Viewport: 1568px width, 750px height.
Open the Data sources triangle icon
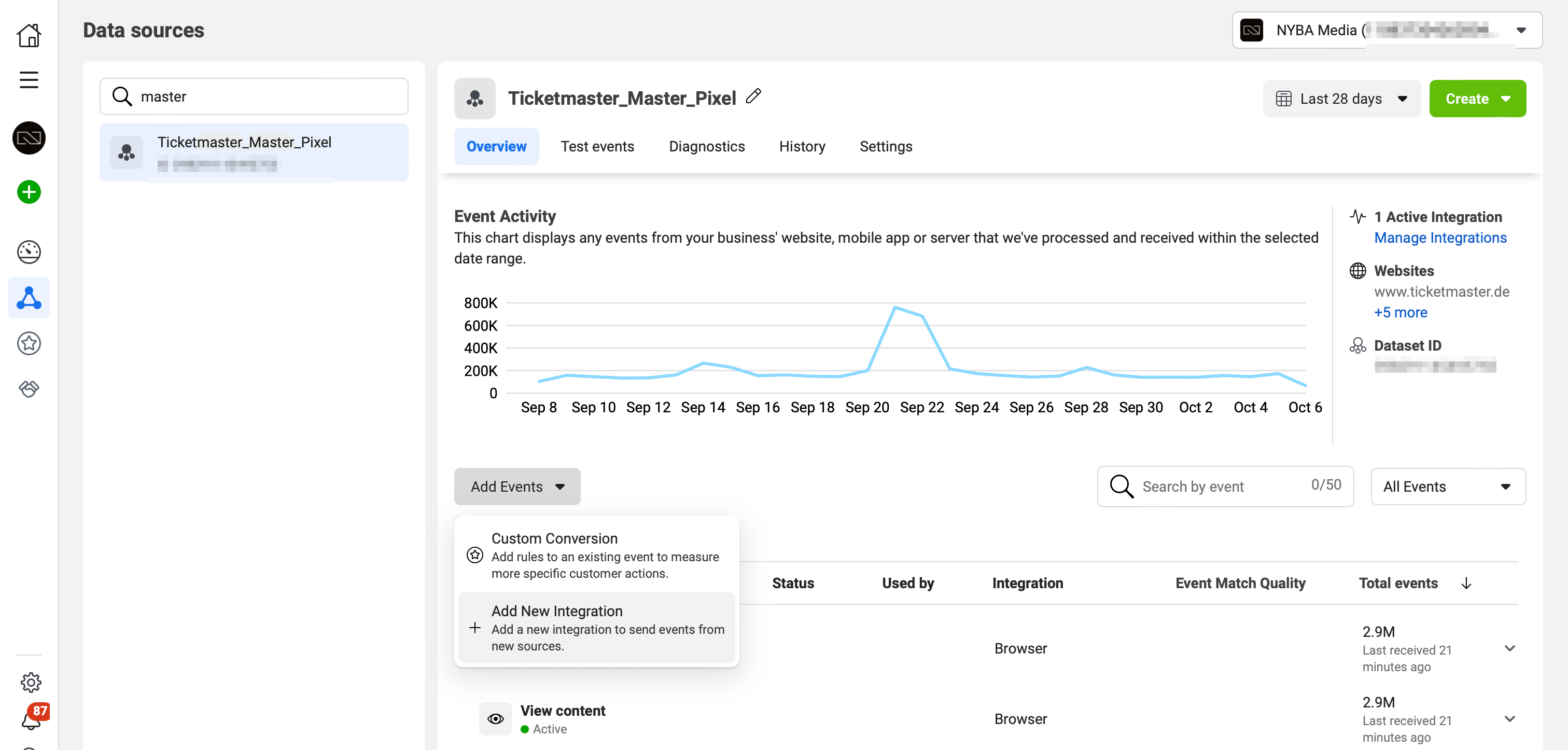point(29,298)
